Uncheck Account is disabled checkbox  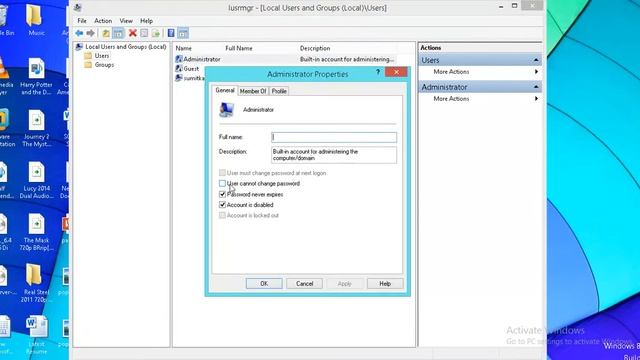tap(222, 205)
